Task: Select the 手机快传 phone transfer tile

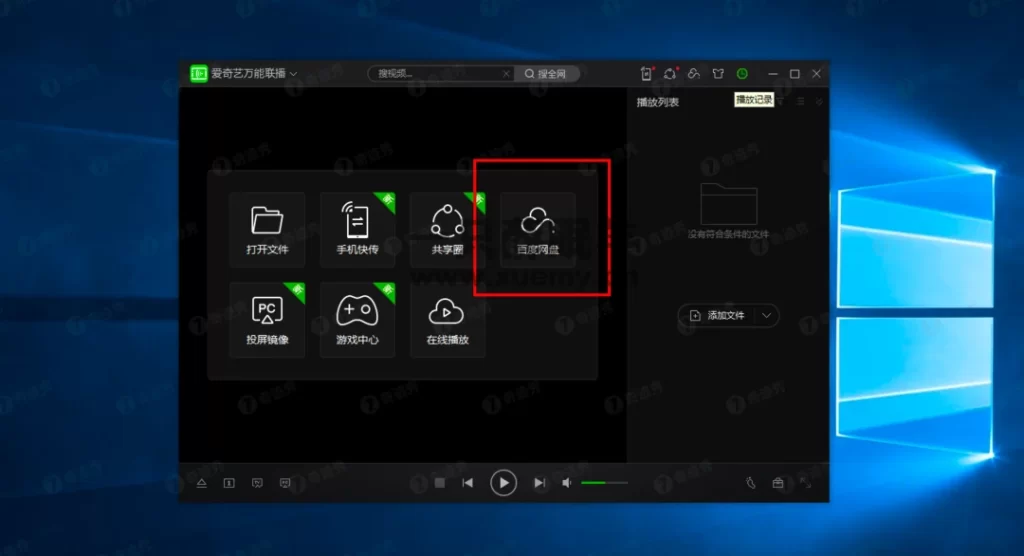Action: (x=357, y=229)
